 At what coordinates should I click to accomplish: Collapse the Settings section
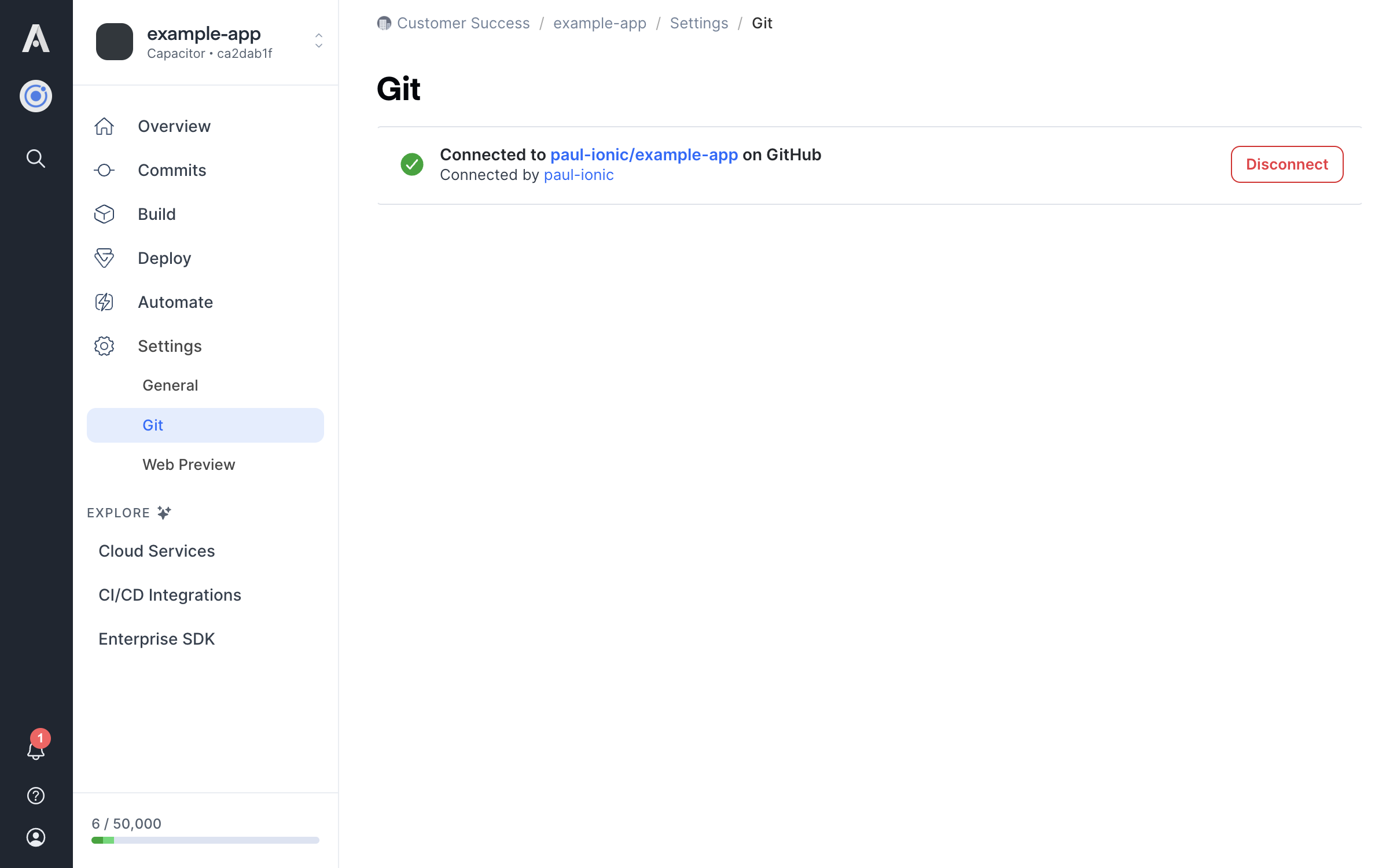pyautogui.click(x=170, y=346)
